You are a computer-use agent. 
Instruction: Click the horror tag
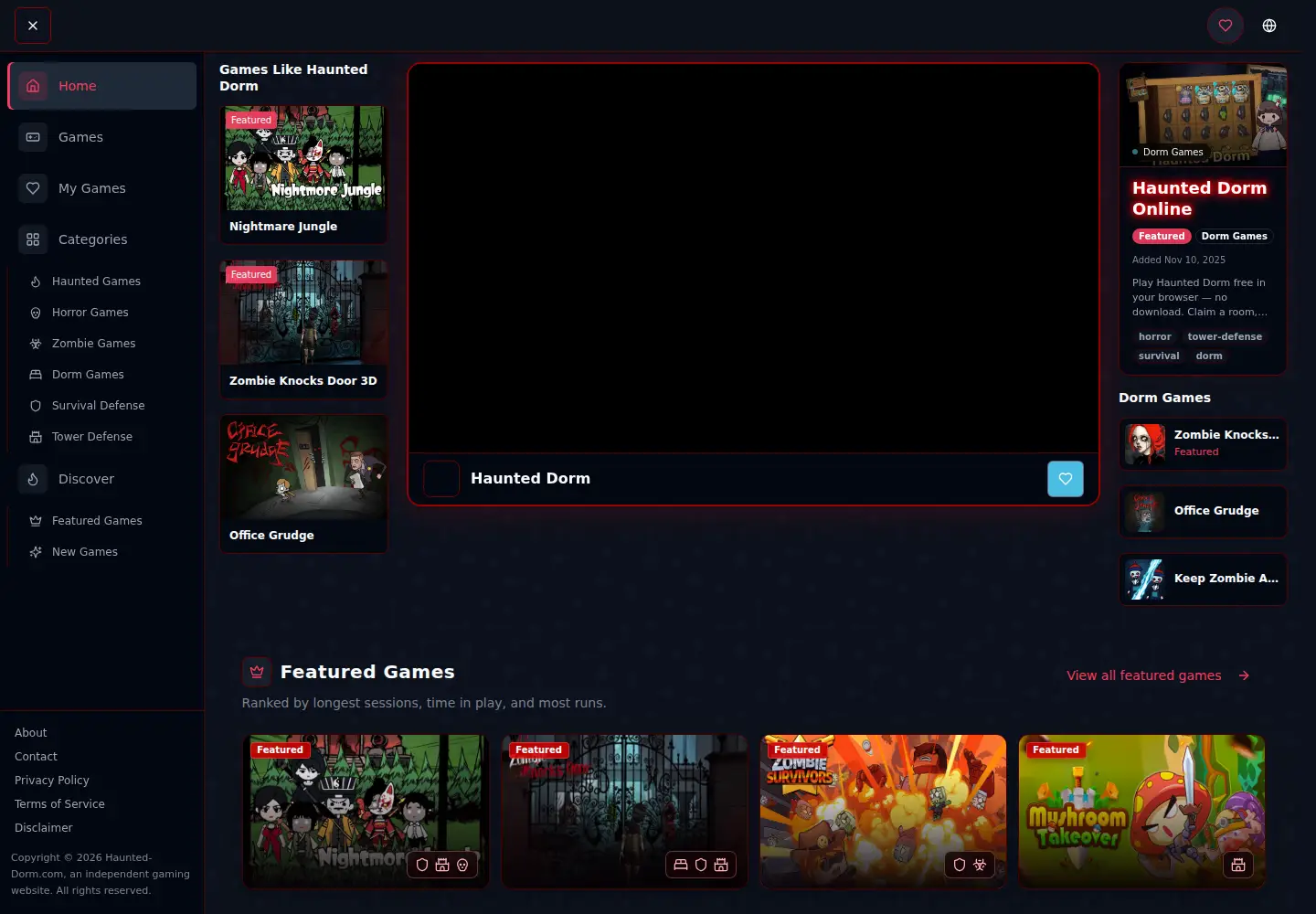(1154, 336)
